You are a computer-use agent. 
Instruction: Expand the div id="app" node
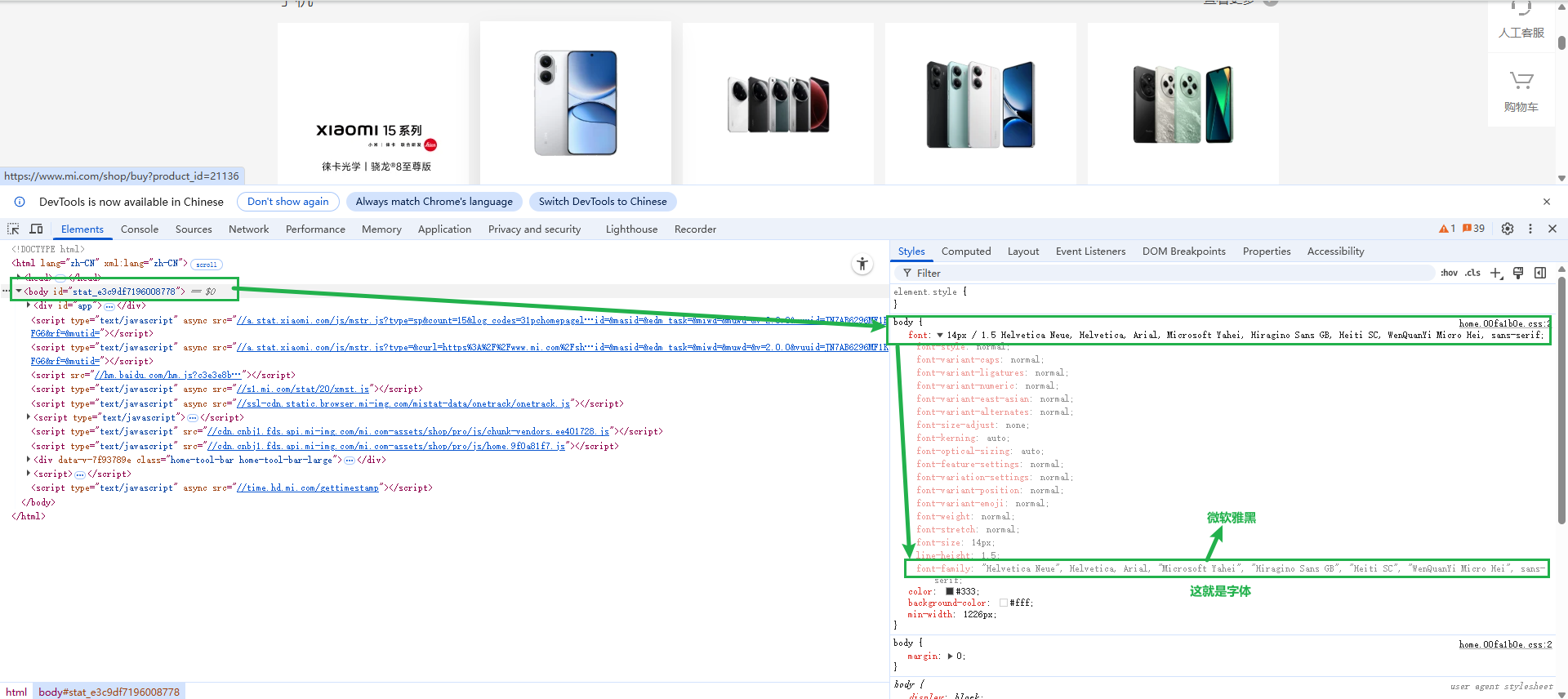[29, 305]
